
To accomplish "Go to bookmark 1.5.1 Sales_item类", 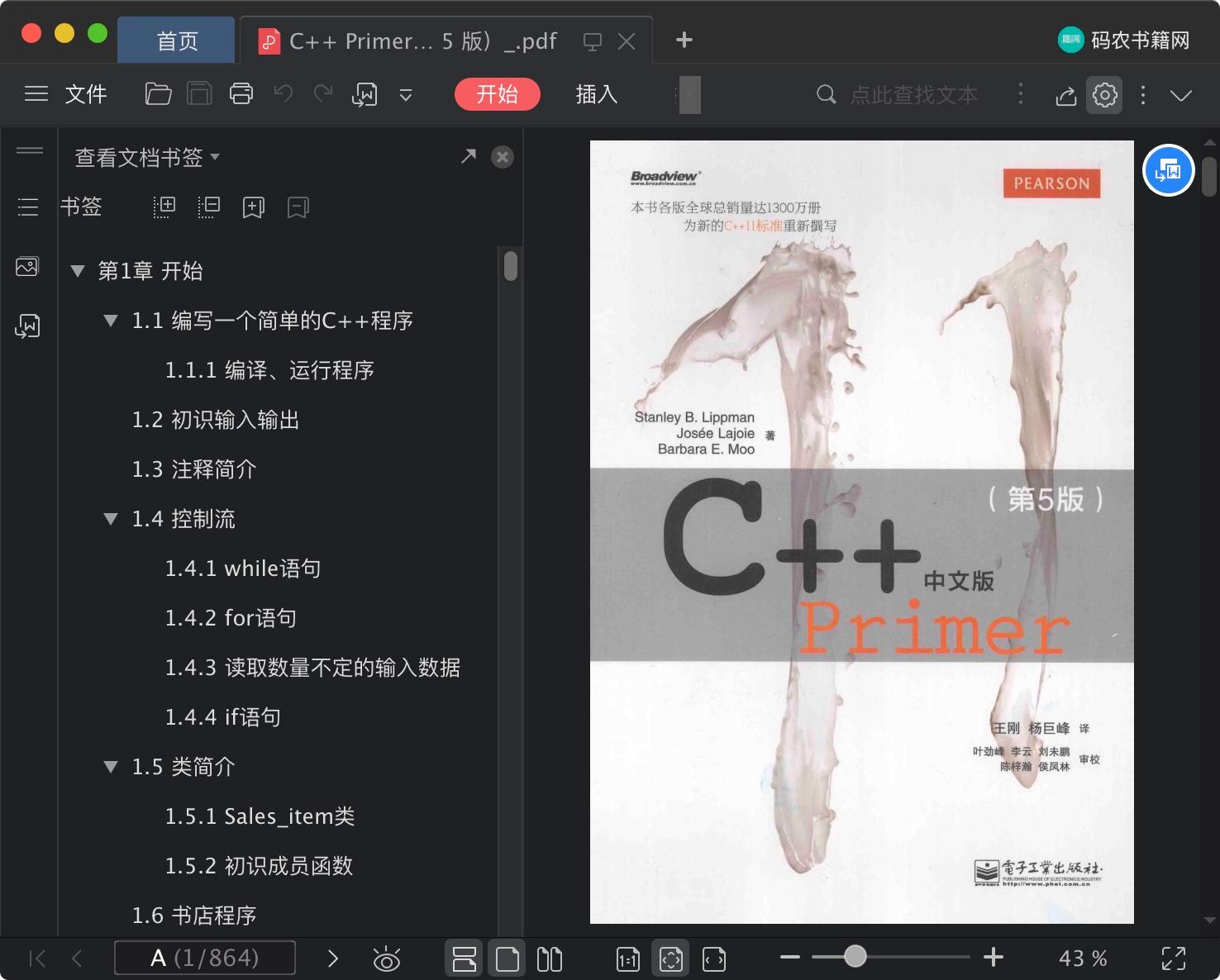I will click(260, 816).
